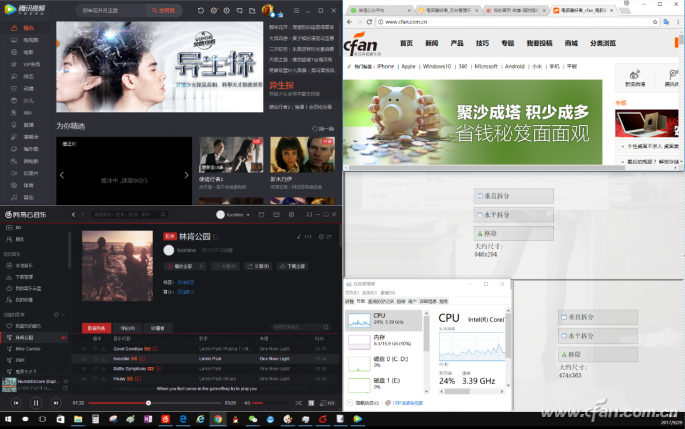The image size is (685, 429).
Task: Toggle shuffle mode in NetEase player bar
Action: pos(298,403)
